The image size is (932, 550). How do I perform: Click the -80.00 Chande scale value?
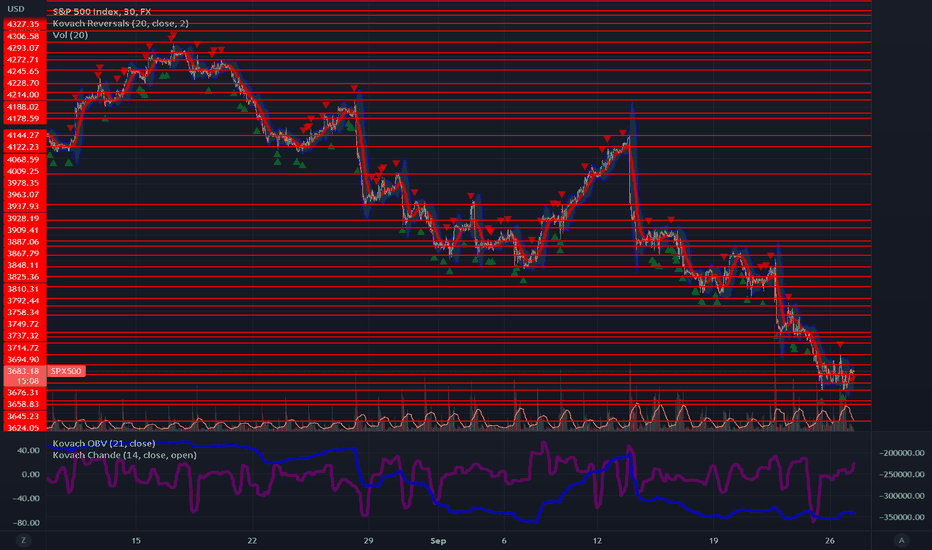point(27,523)
